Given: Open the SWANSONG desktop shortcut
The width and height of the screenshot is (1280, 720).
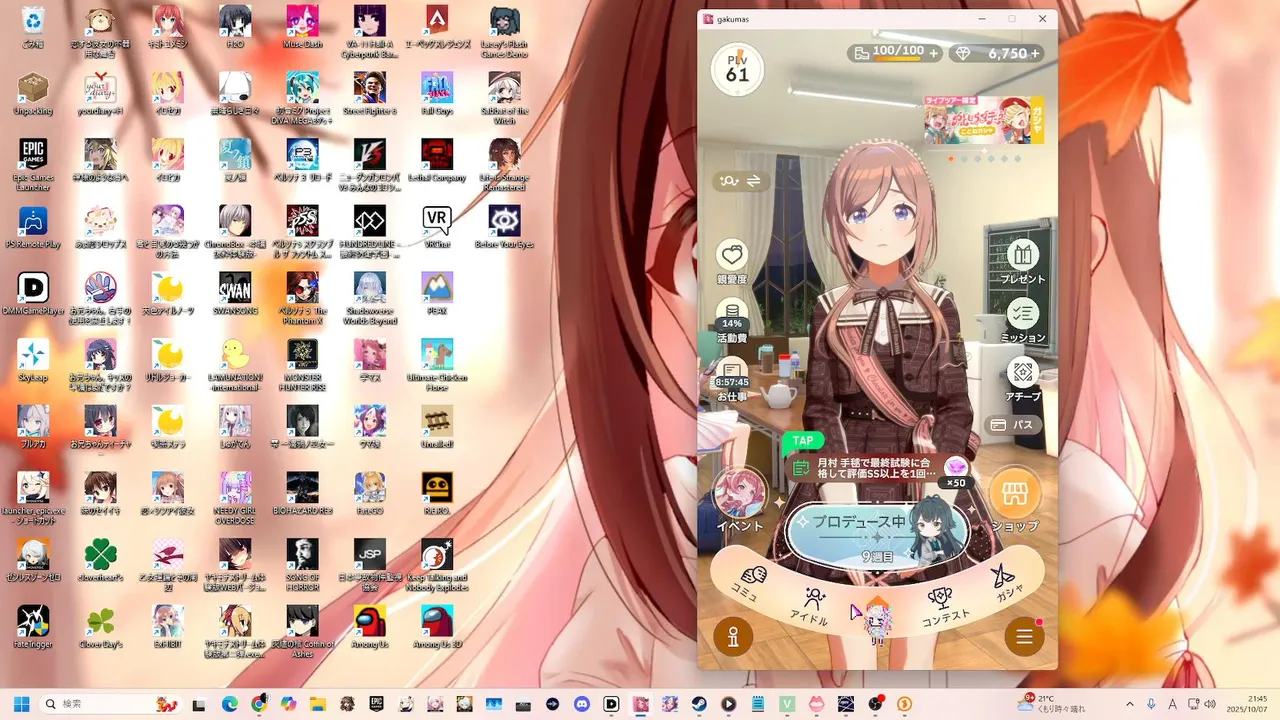Looking at the screenshot, I should 235,294.
